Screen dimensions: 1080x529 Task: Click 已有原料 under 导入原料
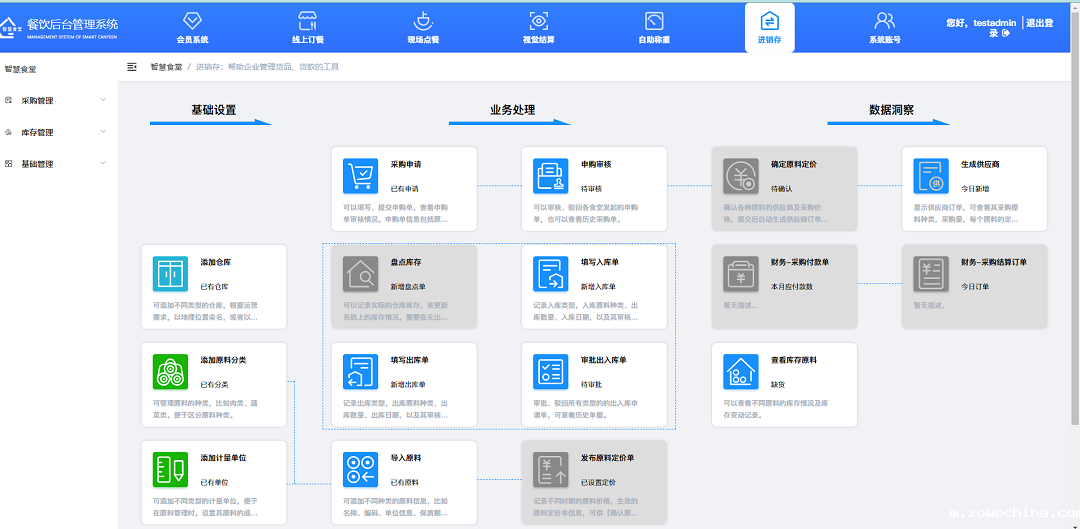404,482
